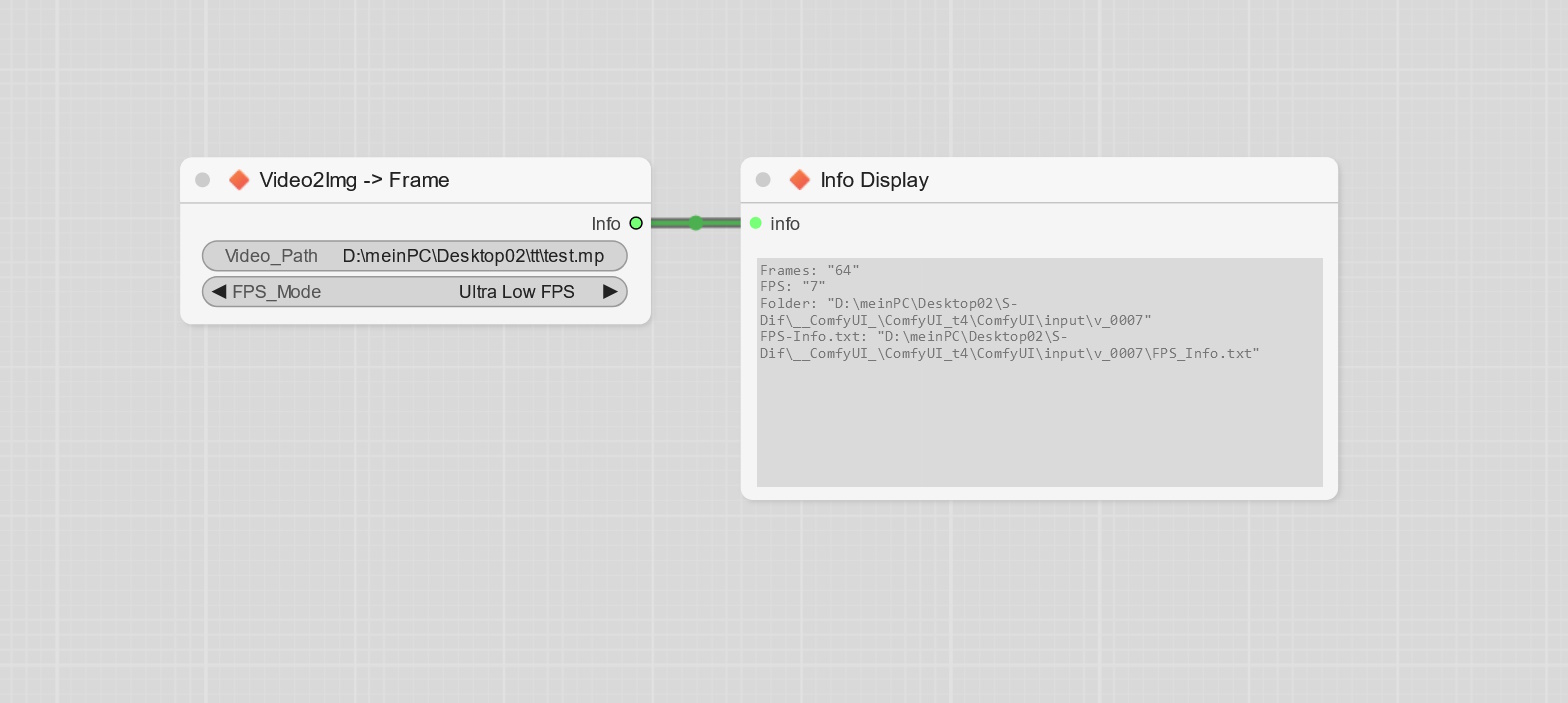
Task: Switch FPS_Mode to the previous option with left arrow
Action: click(x=219, y=292)
